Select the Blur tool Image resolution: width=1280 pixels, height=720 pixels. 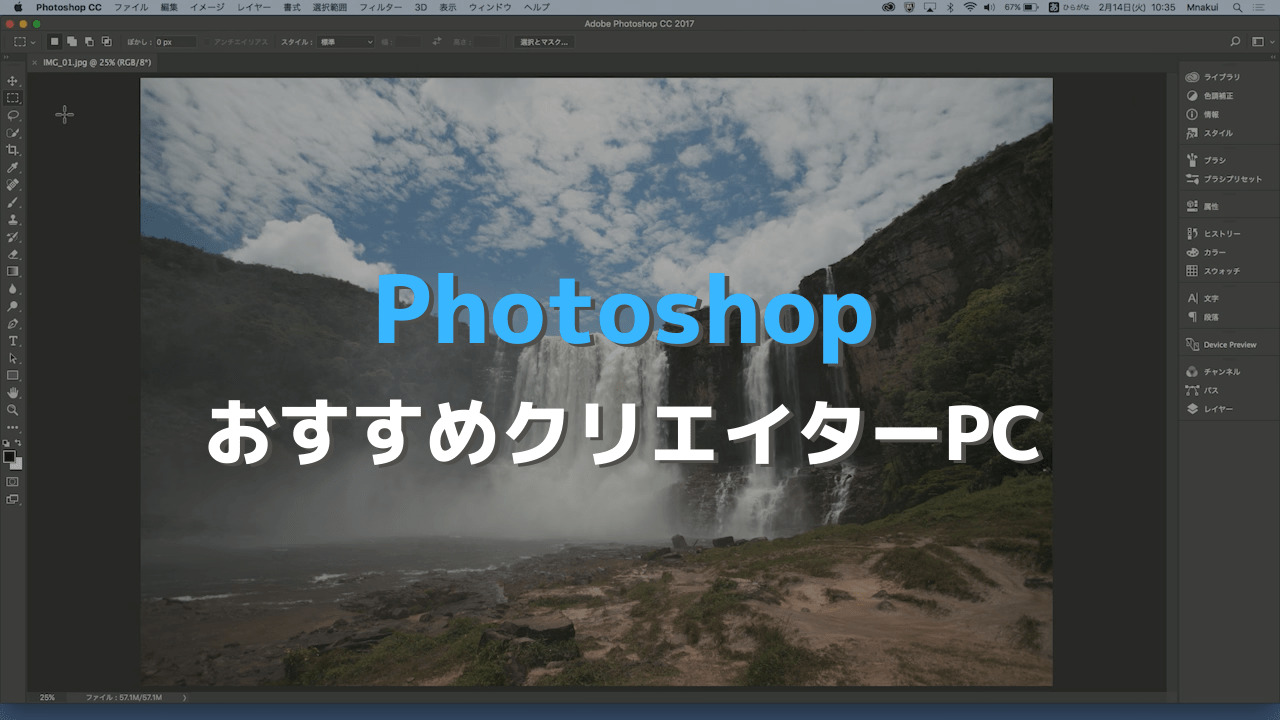pos(13,289)
